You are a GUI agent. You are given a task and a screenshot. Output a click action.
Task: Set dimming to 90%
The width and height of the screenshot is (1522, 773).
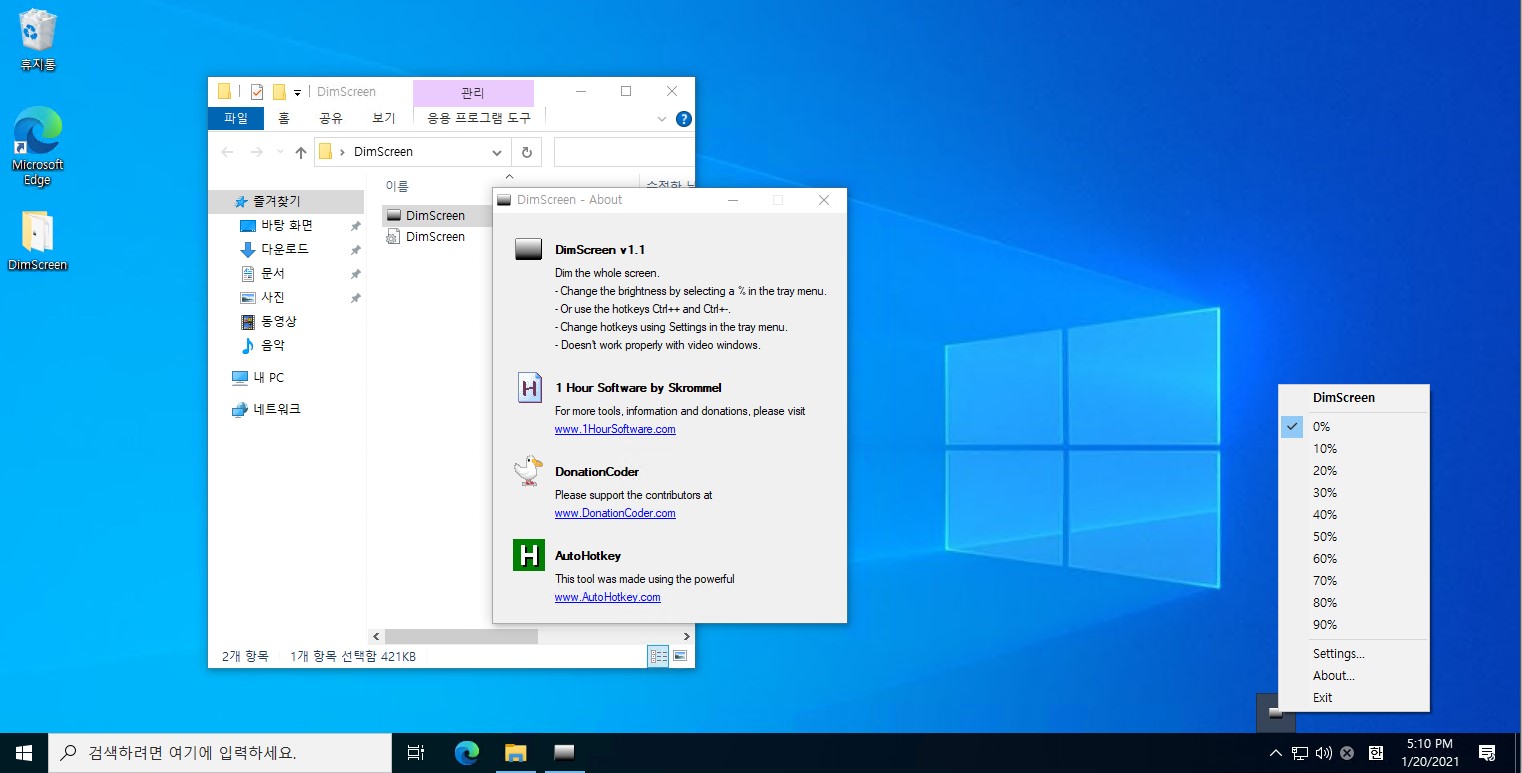point(1355,624)
